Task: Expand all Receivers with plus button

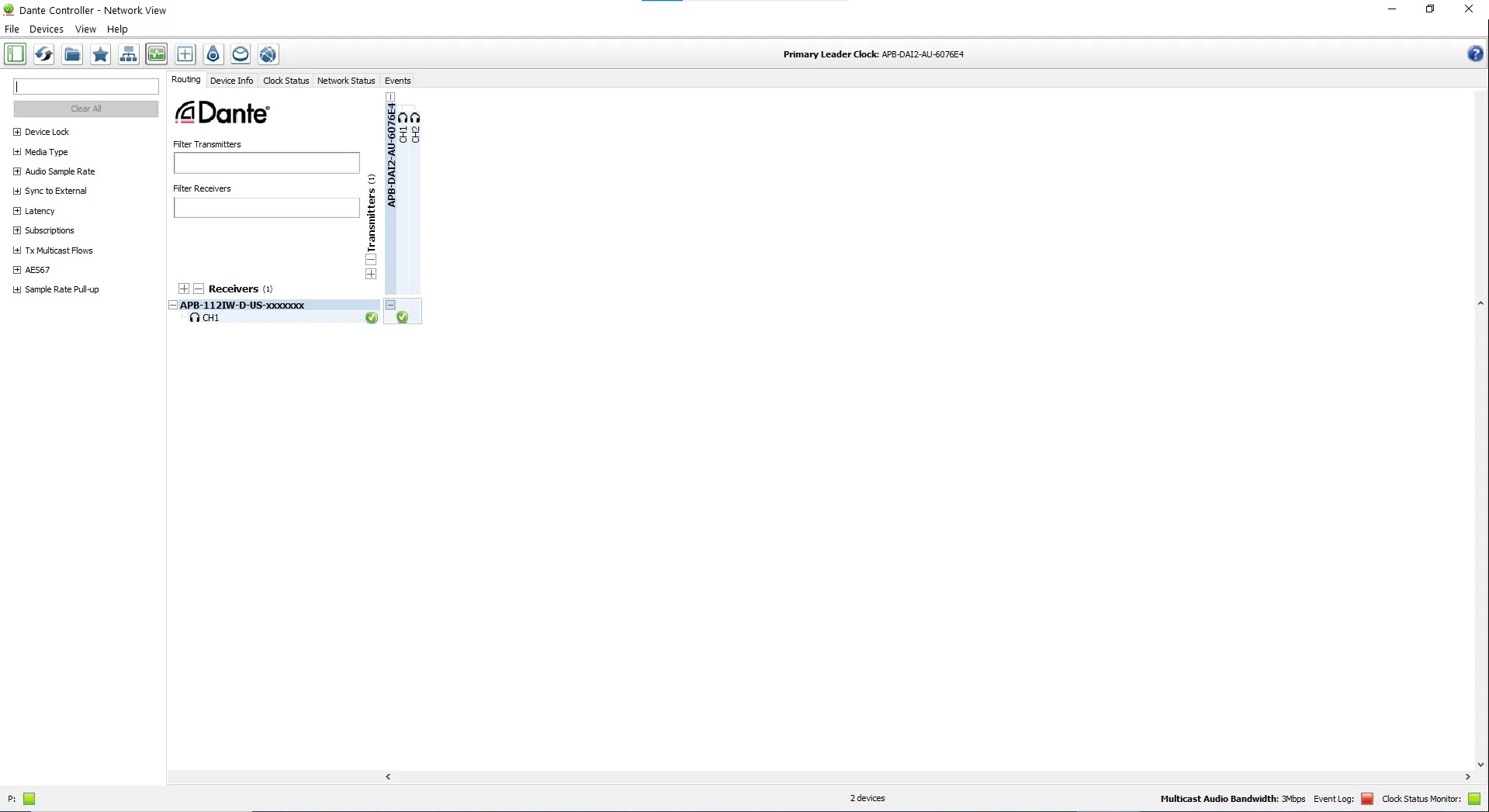Action: coord(184,289)
